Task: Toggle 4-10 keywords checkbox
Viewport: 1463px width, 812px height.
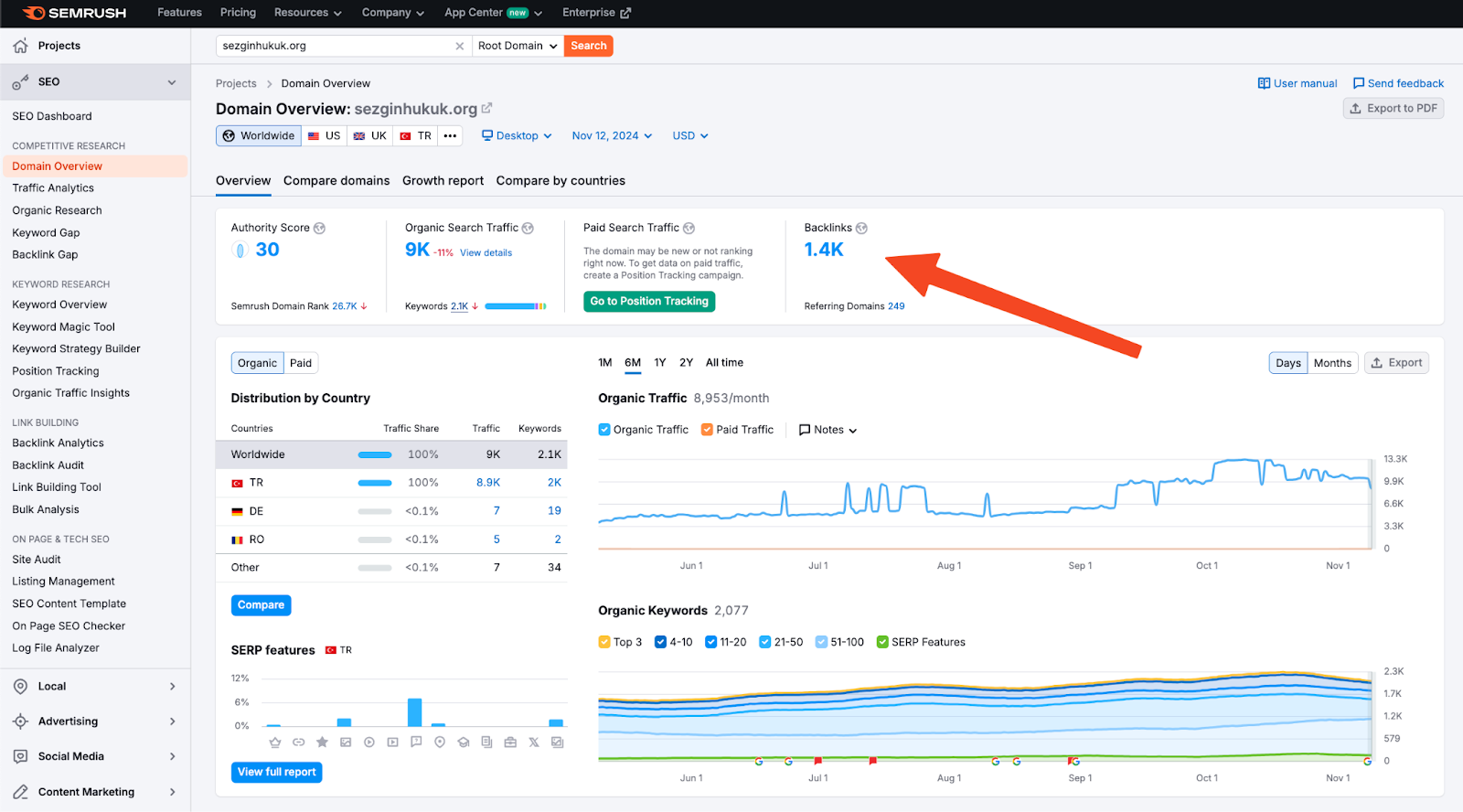Action: tap(660, 642)
